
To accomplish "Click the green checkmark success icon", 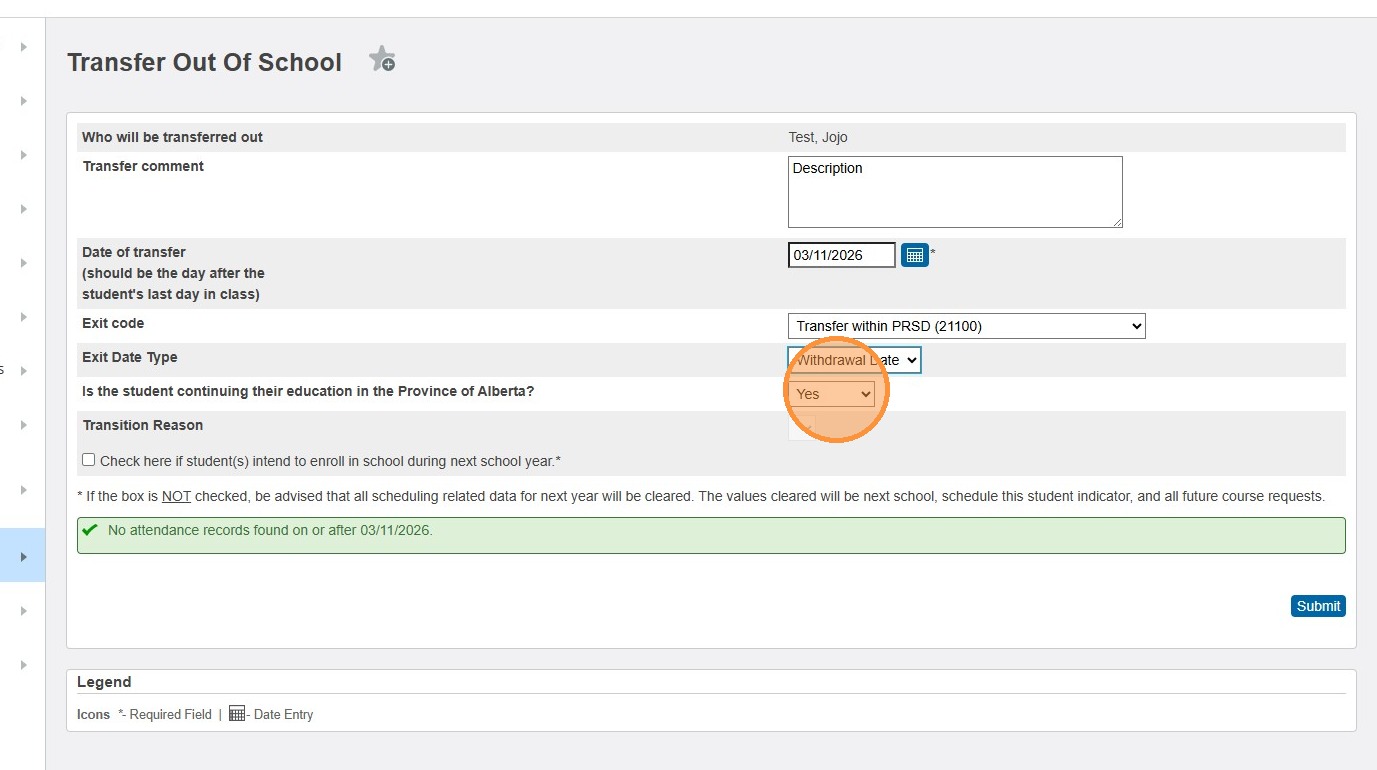I will tap(91, 530).
